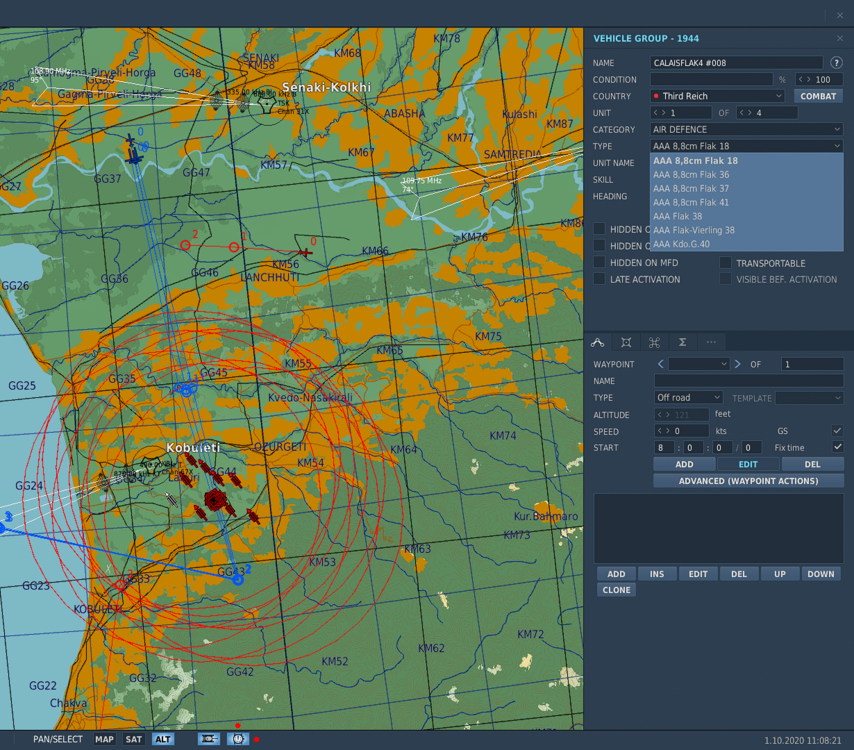Image resolution: width=854 pixels, height=750 pixels.
Task: Open the waypoint TYPE dropdown (Off road)
Action: pos(688,398)
